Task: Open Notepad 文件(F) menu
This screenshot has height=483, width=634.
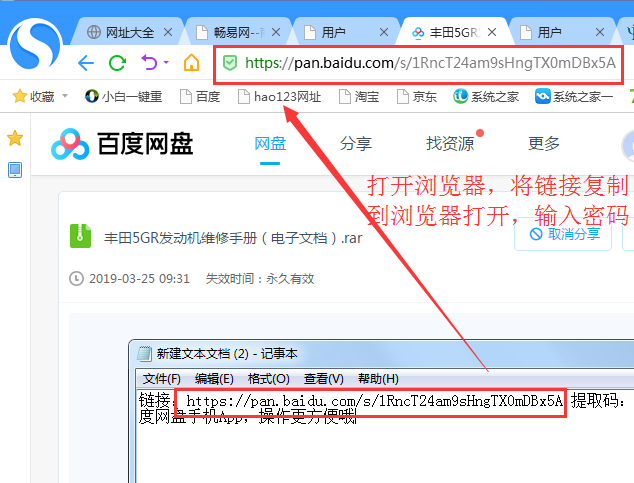Action: click(x=161, y=379)
